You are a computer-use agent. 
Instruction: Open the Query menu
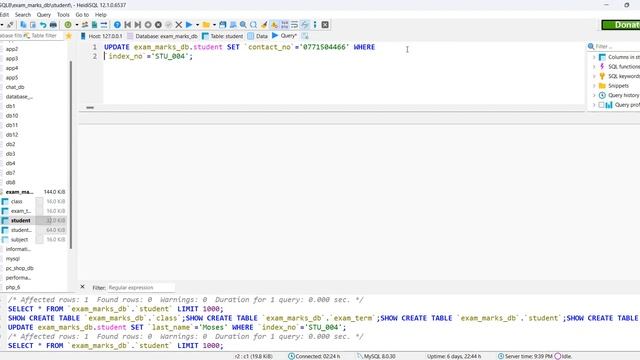[x=44, y=15]
